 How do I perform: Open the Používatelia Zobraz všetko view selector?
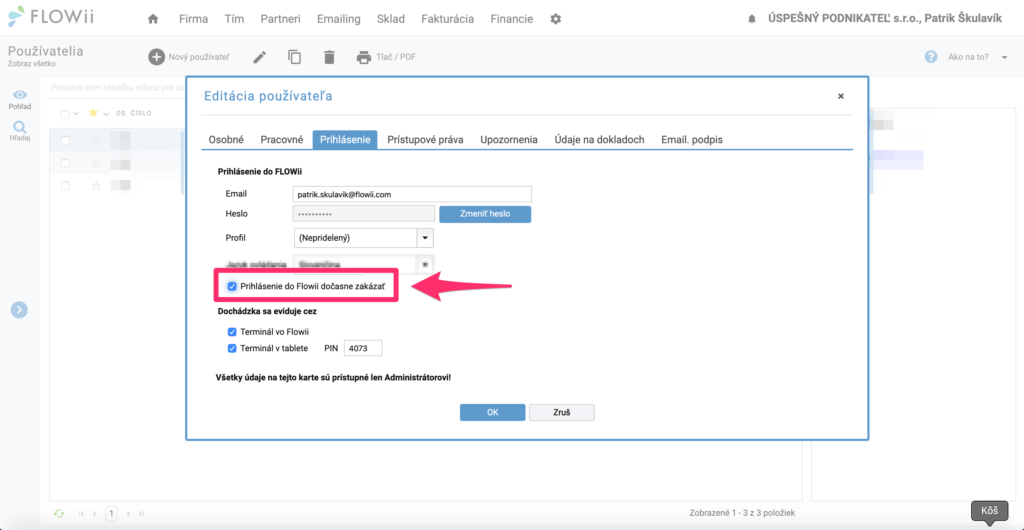click(x=46, y=56)
